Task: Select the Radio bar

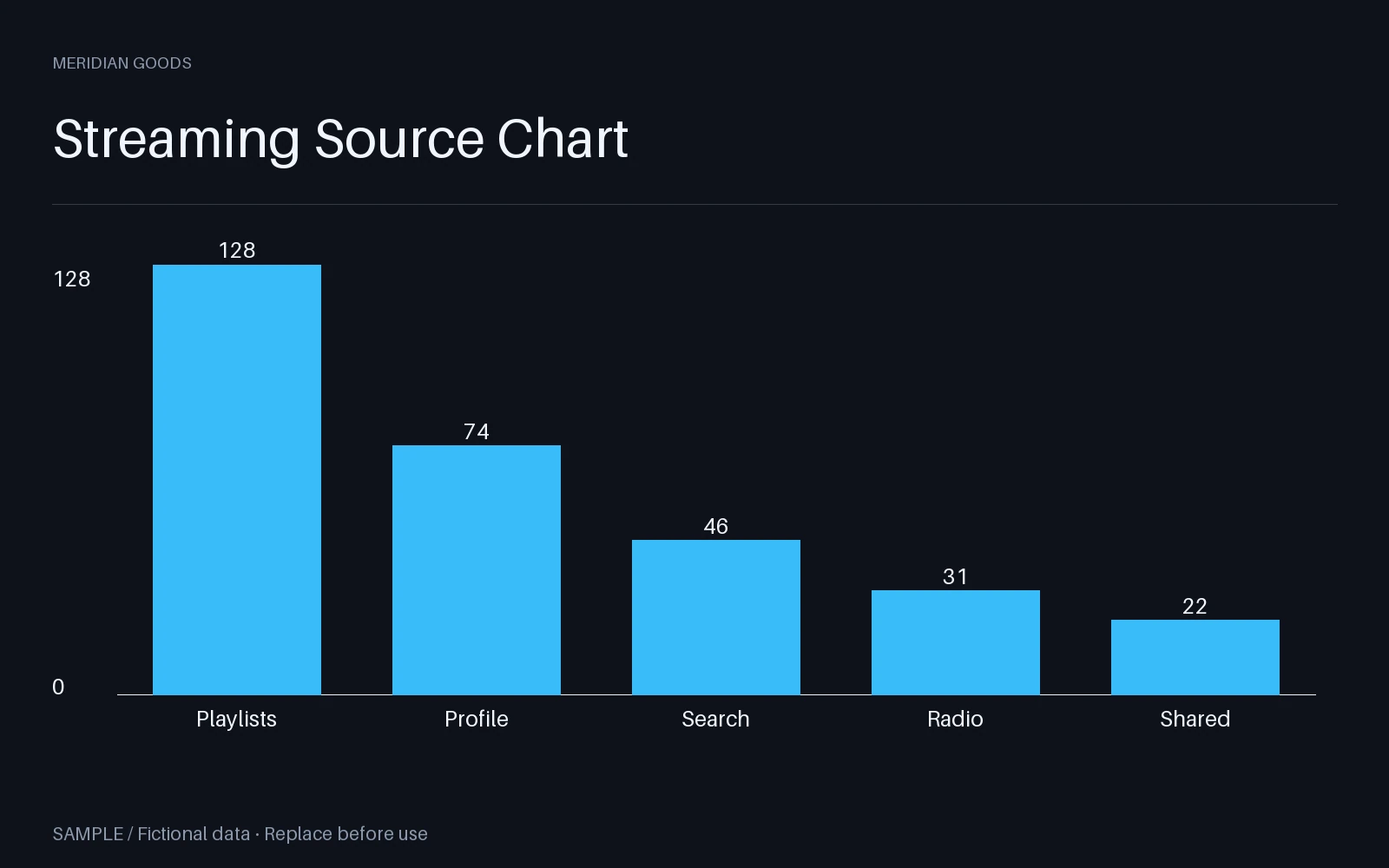Action: point(956,642)
